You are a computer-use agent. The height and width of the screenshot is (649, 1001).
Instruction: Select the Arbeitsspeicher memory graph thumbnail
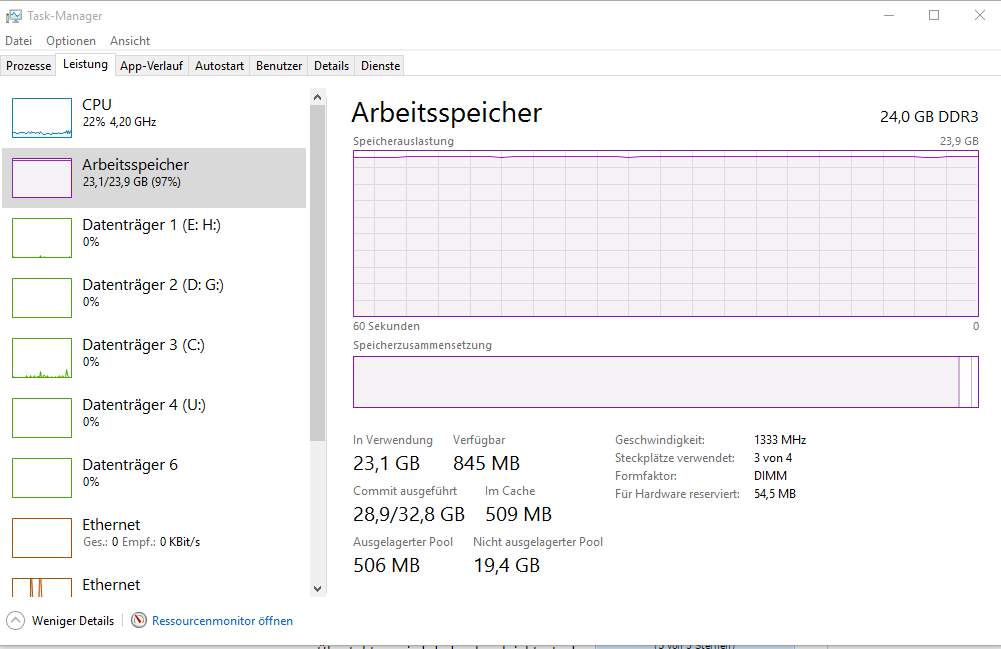(x=42, y=178)
